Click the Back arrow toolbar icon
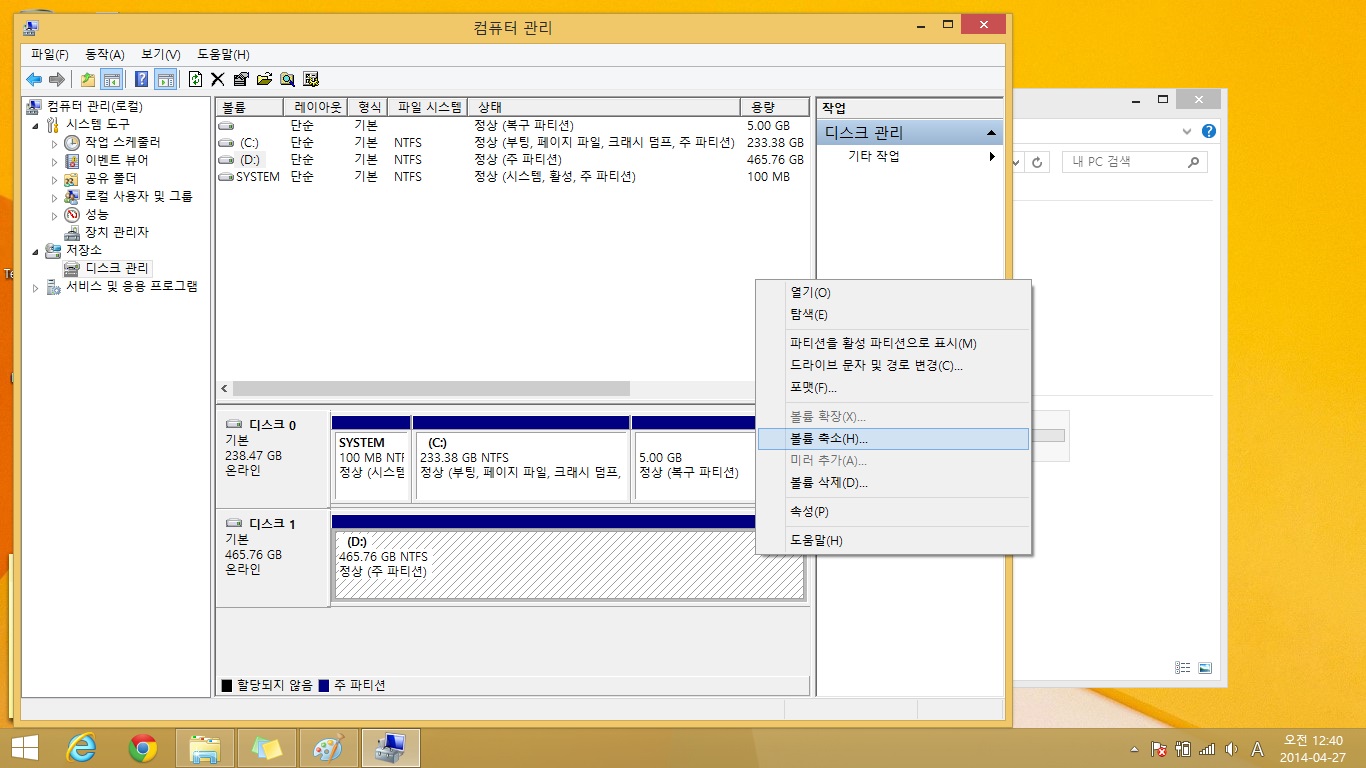The image size is (1366, 768). tap(34, 79)
